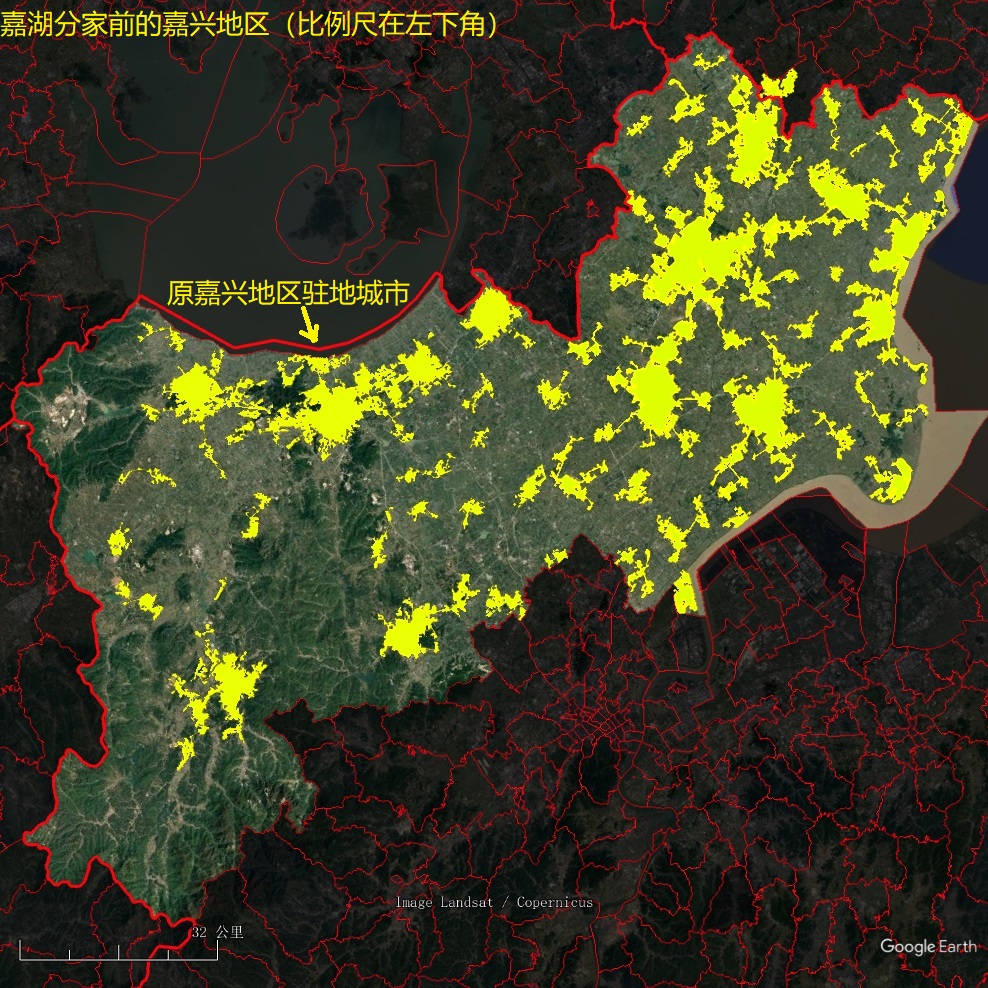
Task: Click the Google Earth logo watermark
Action: point(928,946)
